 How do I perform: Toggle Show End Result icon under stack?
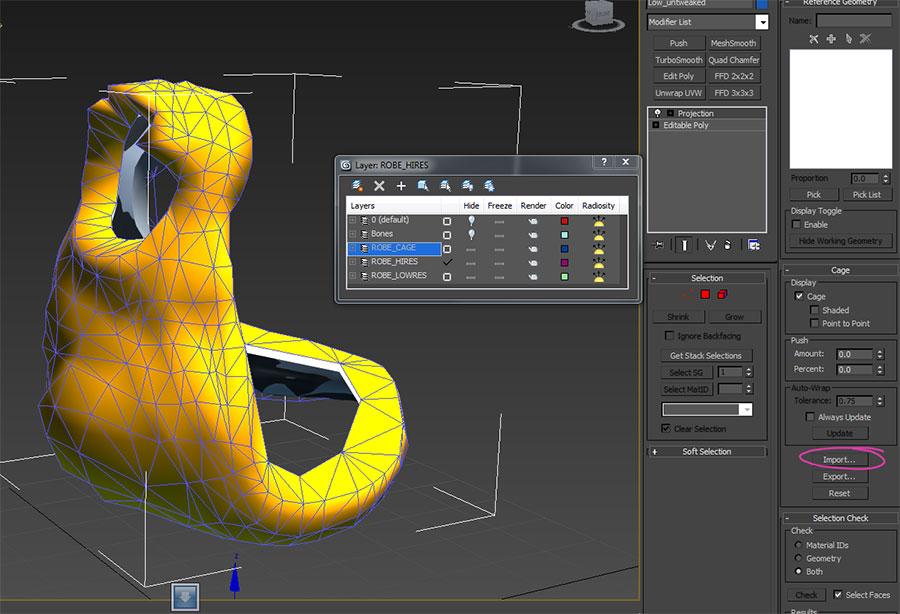tap(684, 245)
